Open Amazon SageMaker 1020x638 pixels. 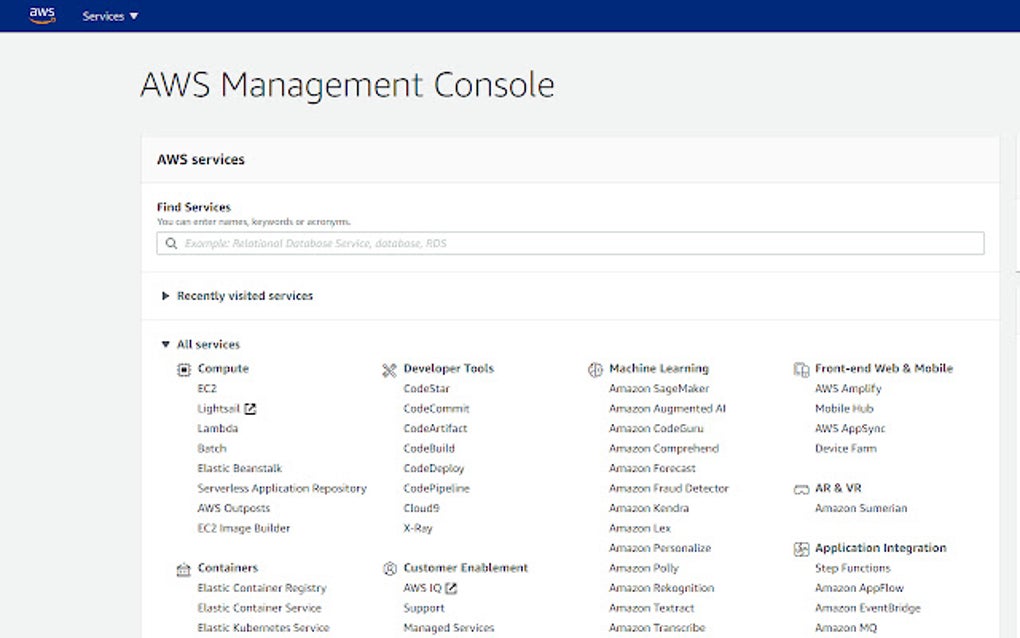coord(661,388)
